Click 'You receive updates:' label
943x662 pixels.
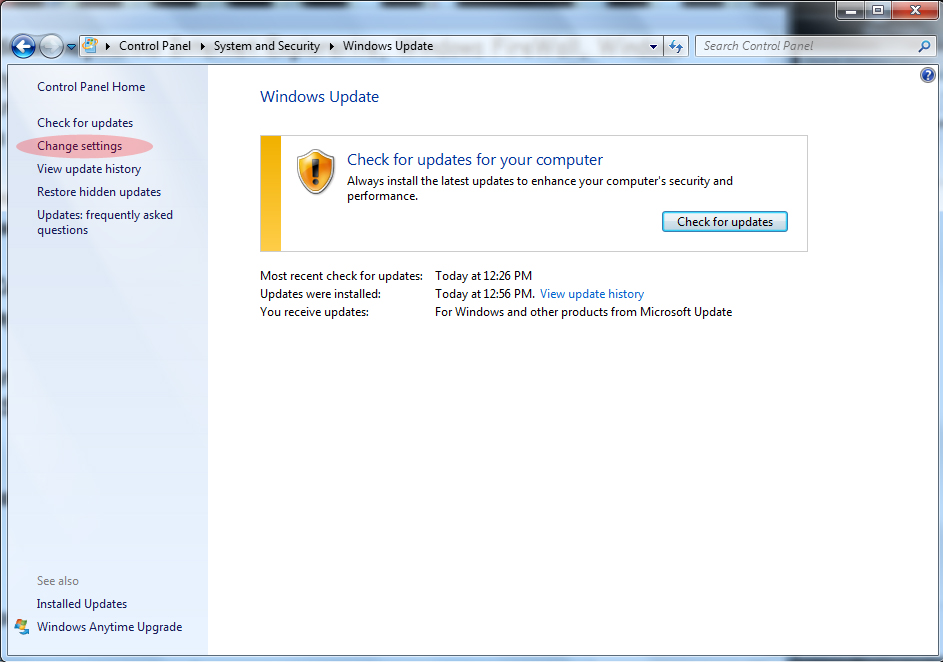coord(314,312)
